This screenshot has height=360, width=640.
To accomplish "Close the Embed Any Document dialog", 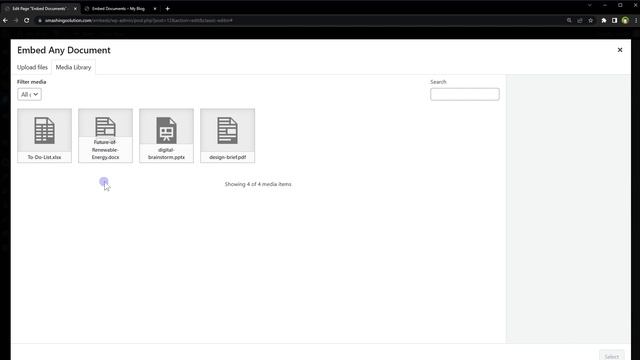I will click(x=620, y=50).
